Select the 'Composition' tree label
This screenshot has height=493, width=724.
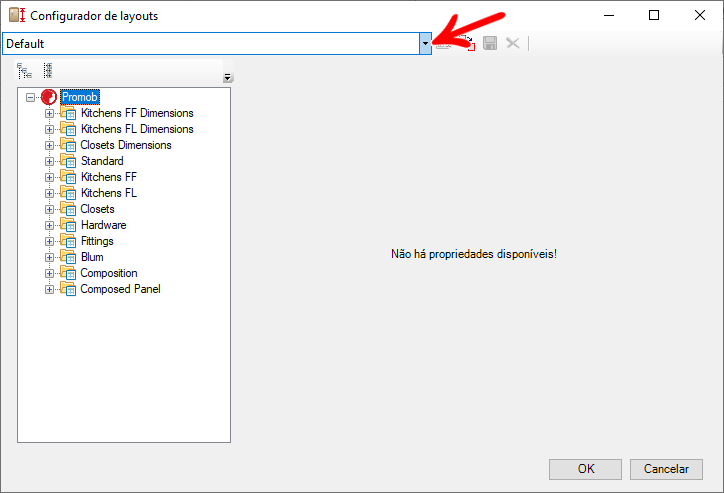[109, 273]
